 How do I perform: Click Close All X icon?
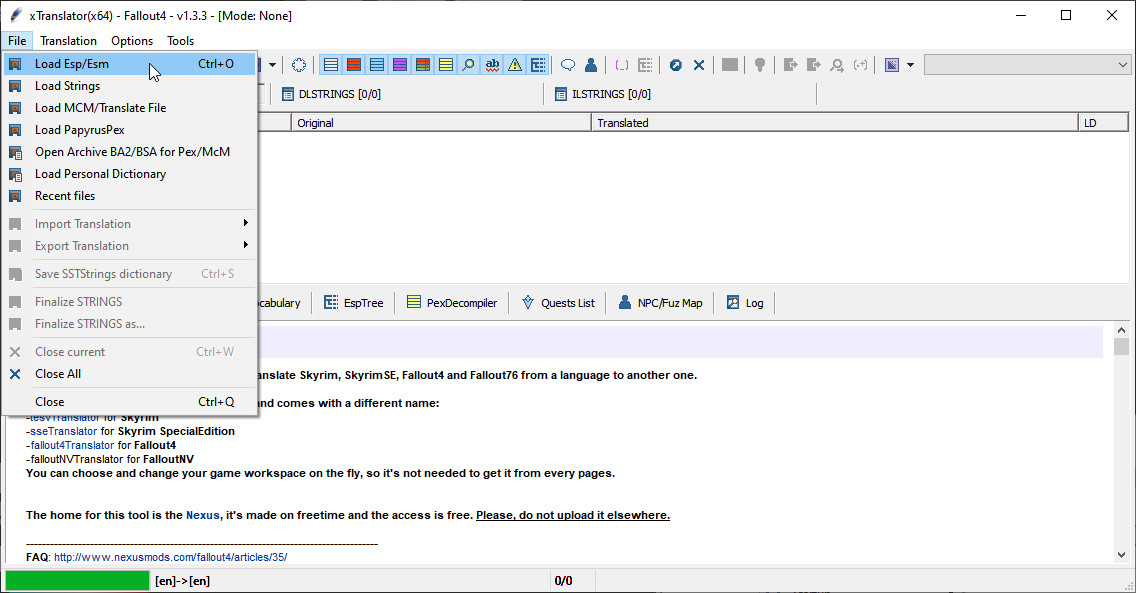(x=14, y=374)
